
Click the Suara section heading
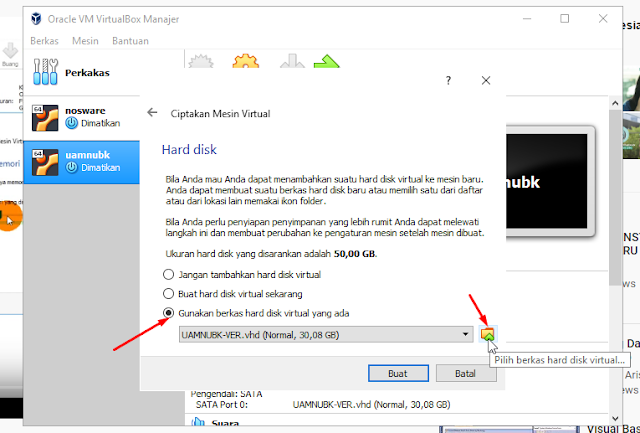[225, 423]
